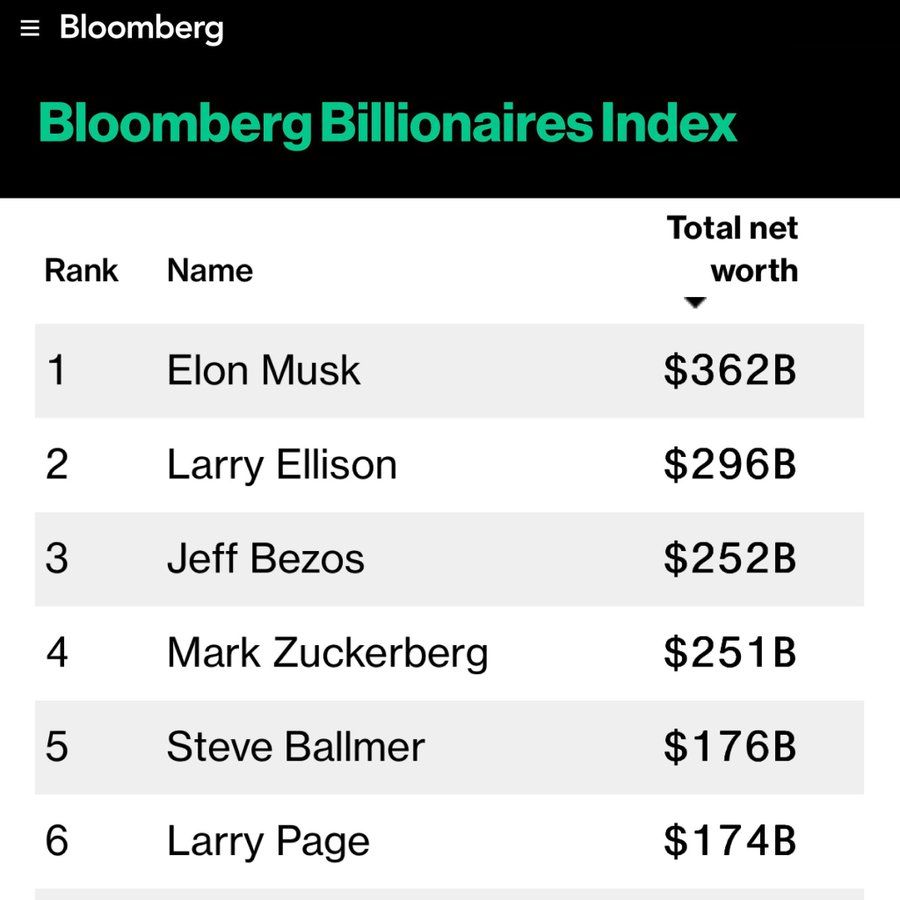Click rank number 5 in the table
The height and width of the screenshot is (900, 900).
(57, 747)
